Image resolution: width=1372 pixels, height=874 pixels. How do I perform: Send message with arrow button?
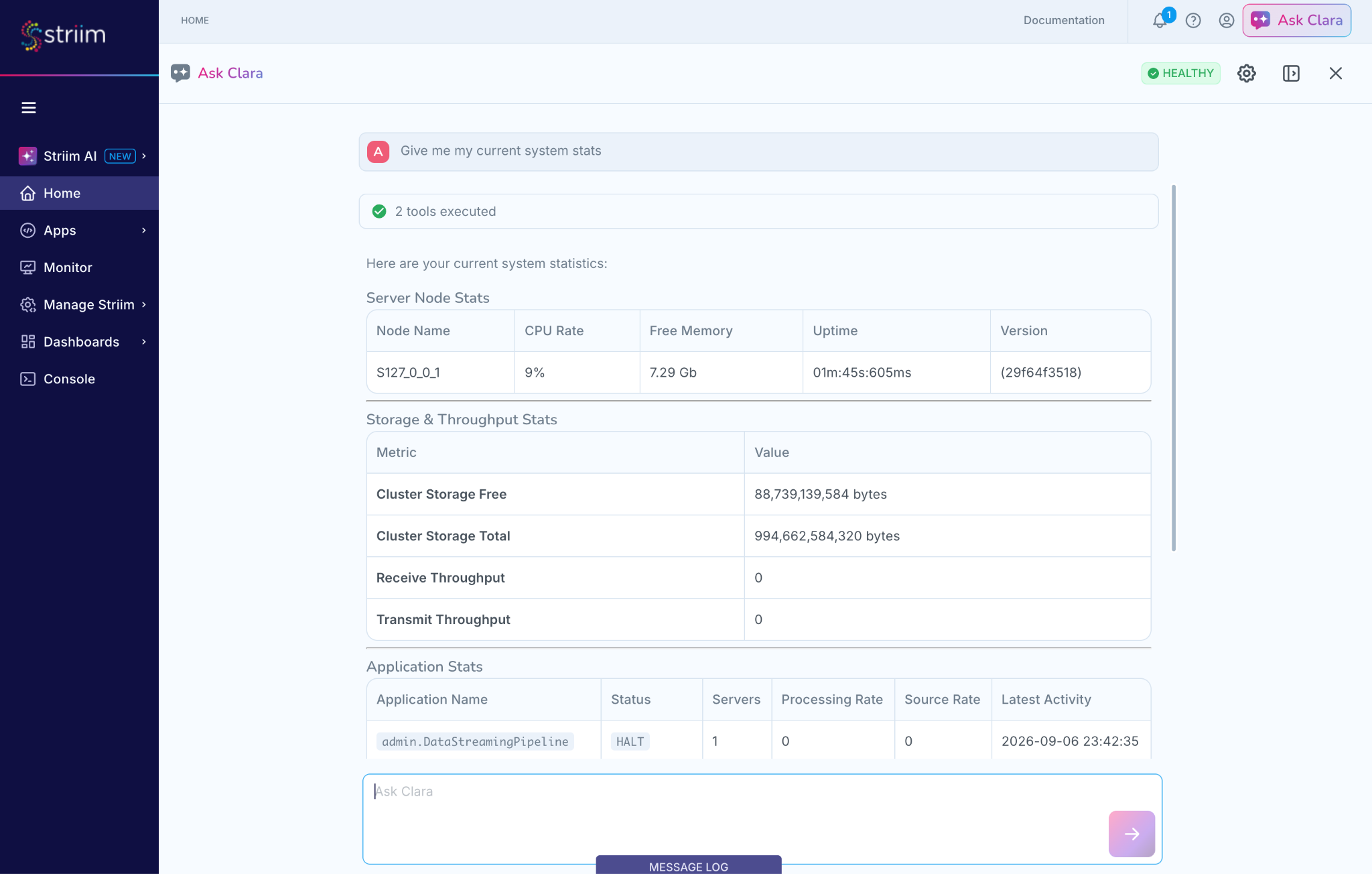point(1131,834)
